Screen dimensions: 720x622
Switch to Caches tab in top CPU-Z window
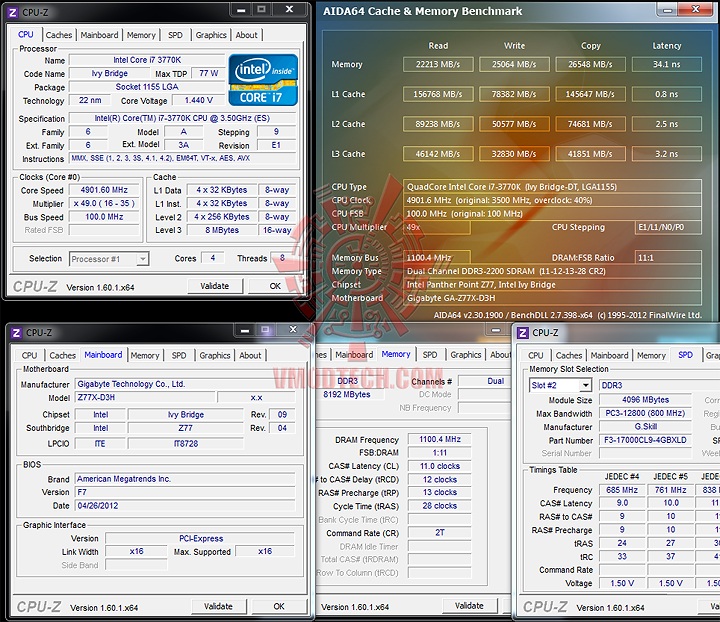click(59, 35)
